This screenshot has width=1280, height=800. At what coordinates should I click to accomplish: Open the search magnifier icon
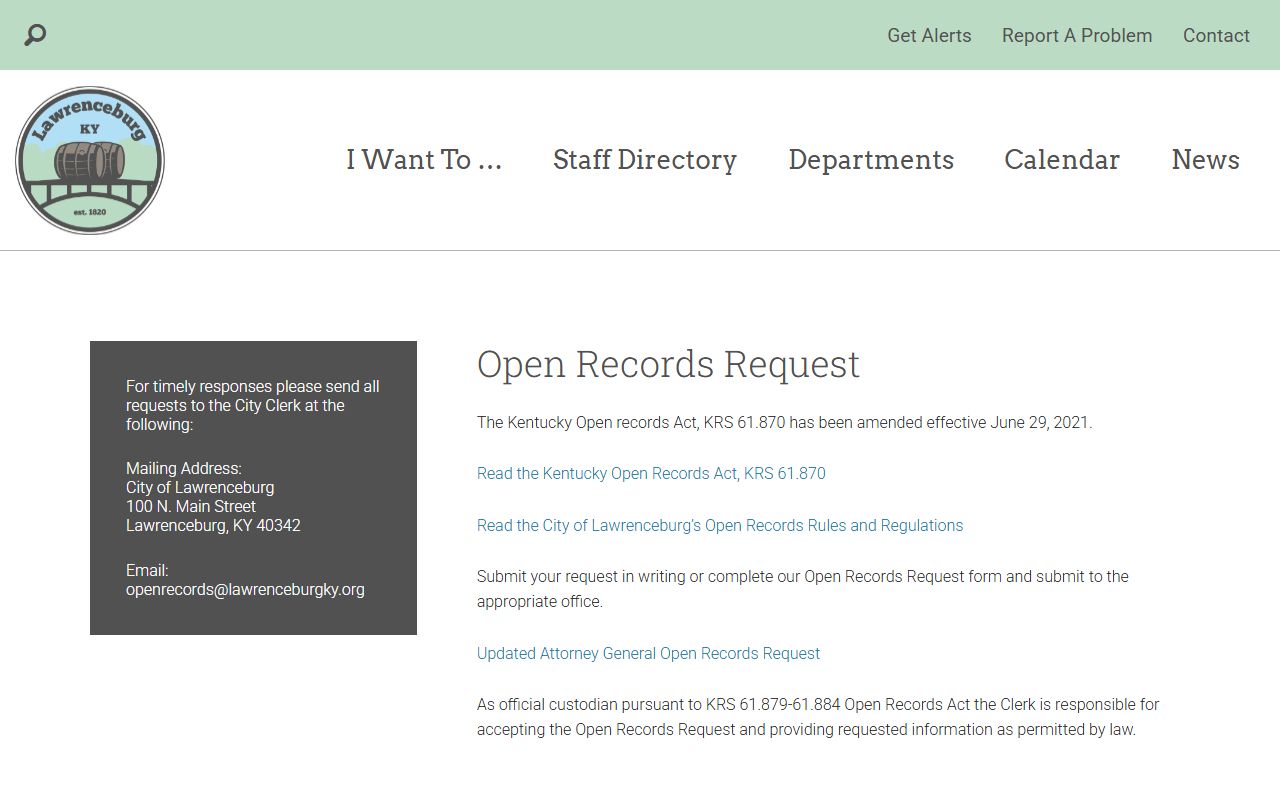click(x=35, y=35)
